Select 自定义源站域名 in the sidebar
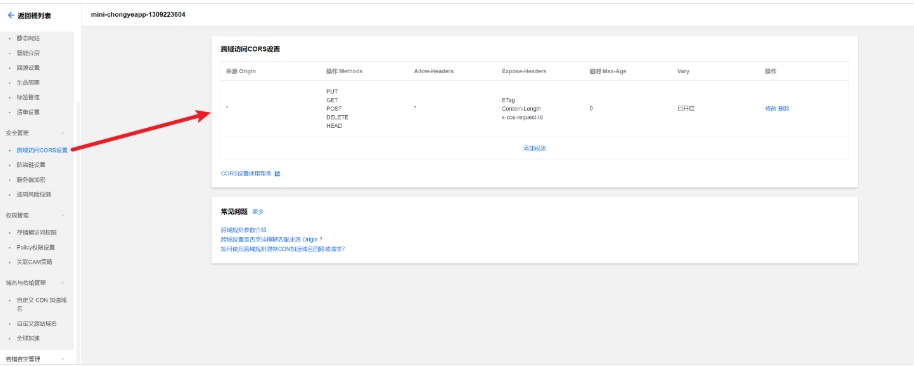Screen dimensions: 914x367 click(37, 323)
